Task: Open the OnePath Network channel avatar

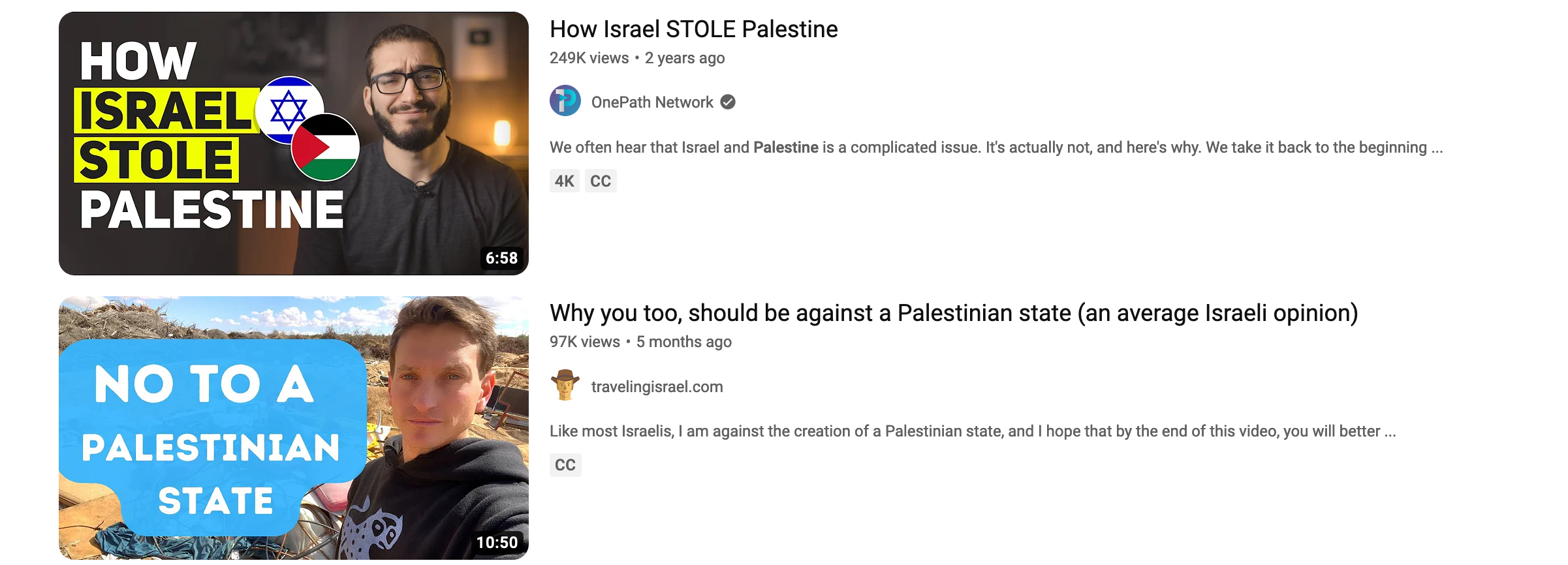Action: click(565, 101)
